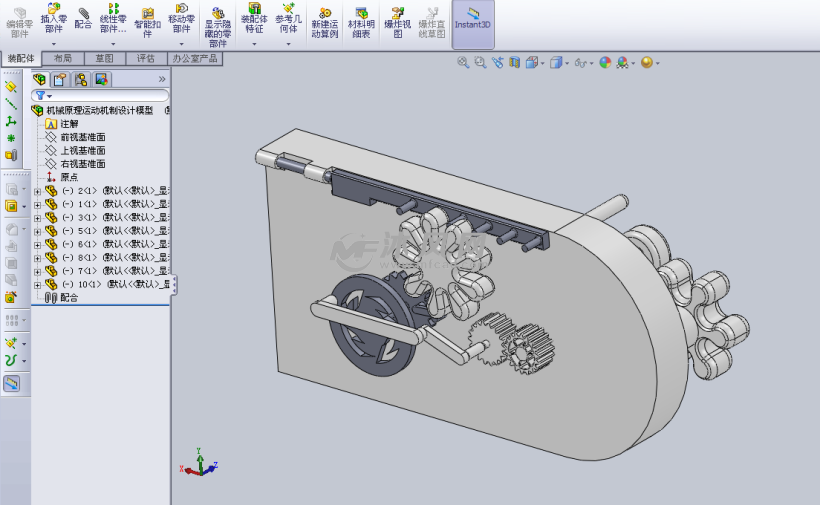
Task: Select 前视基准面 (Front Plane) in tree
Action: tap(82, 137)
